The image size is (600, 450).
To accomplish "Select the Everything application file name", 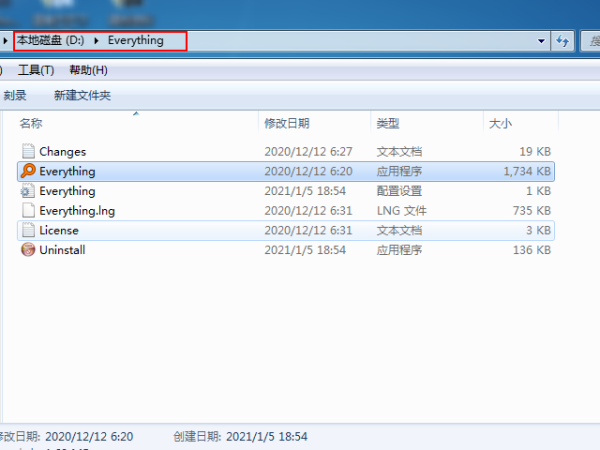I will [67, 171].
